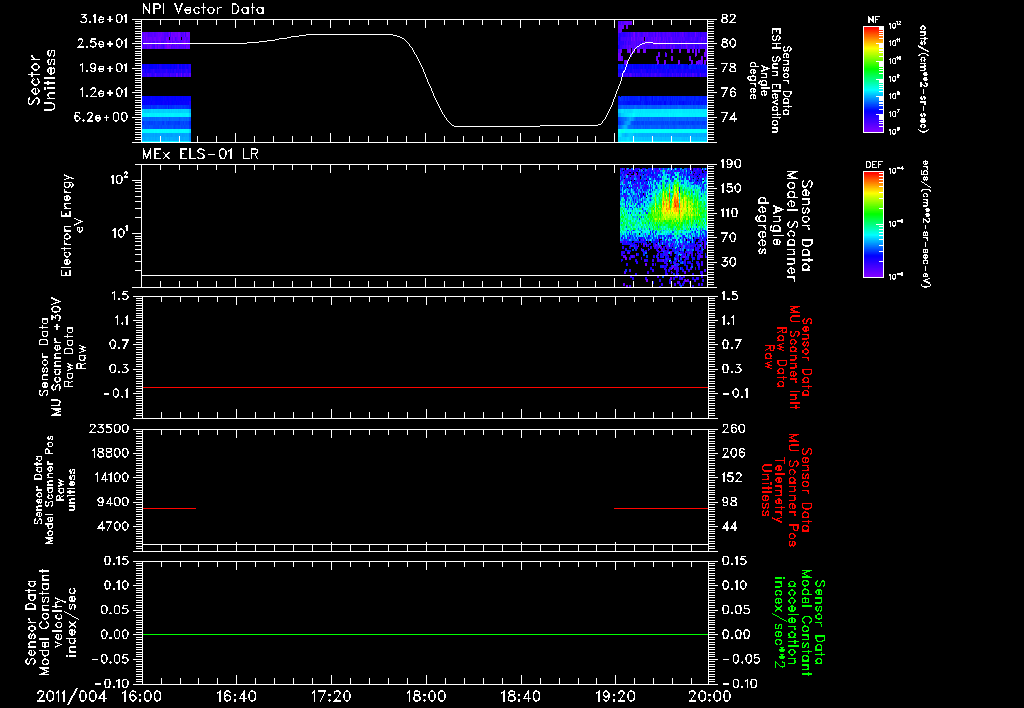1024x708 pixels.
Task: Click the 16:00 time axis label
Action: 142,696
